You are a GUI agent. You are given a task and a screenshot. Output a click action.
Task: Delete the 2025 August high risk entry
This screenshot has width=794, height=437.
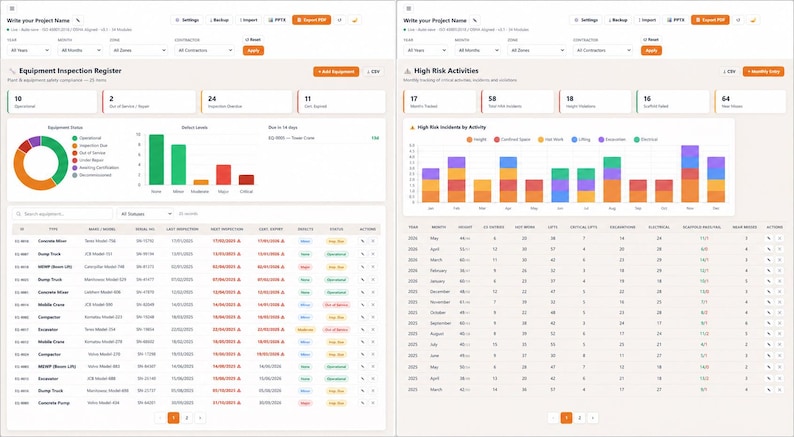[x=780, y=334]
